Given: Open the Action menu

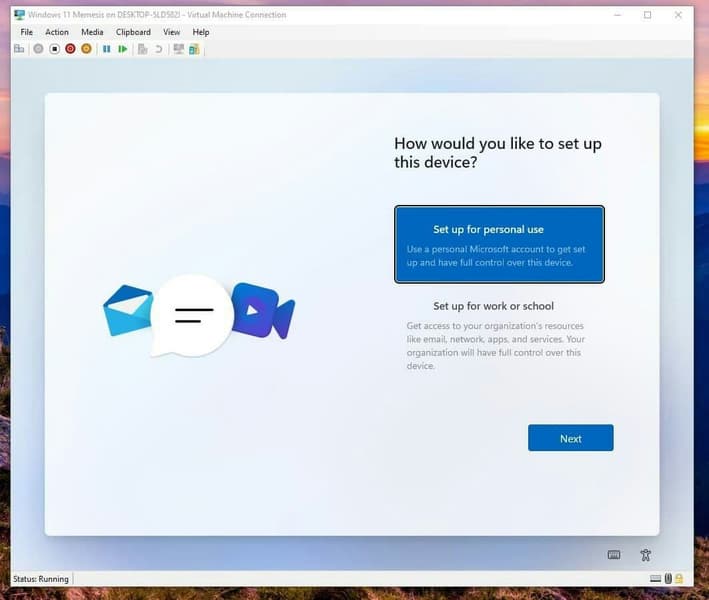Looking at the screenshot, I should pos(57,32).
